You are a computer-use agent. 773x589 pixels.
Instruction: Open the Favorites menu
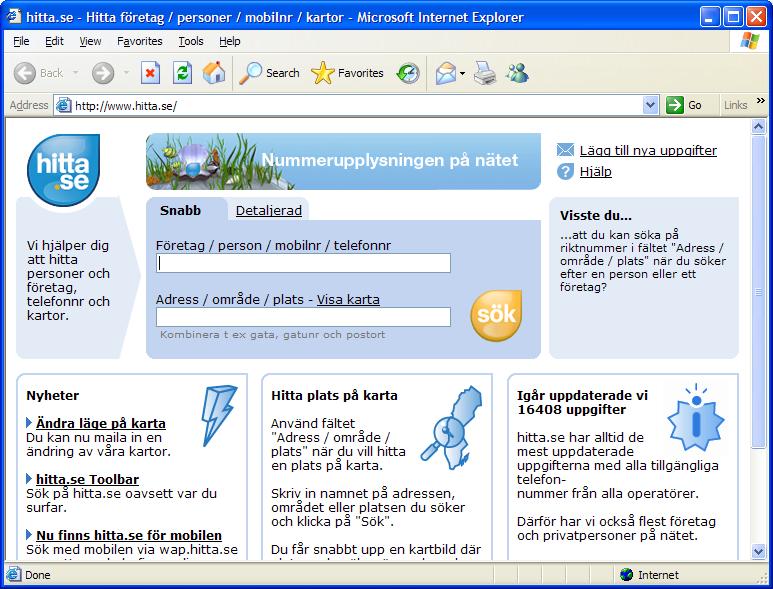click(140, 41)
